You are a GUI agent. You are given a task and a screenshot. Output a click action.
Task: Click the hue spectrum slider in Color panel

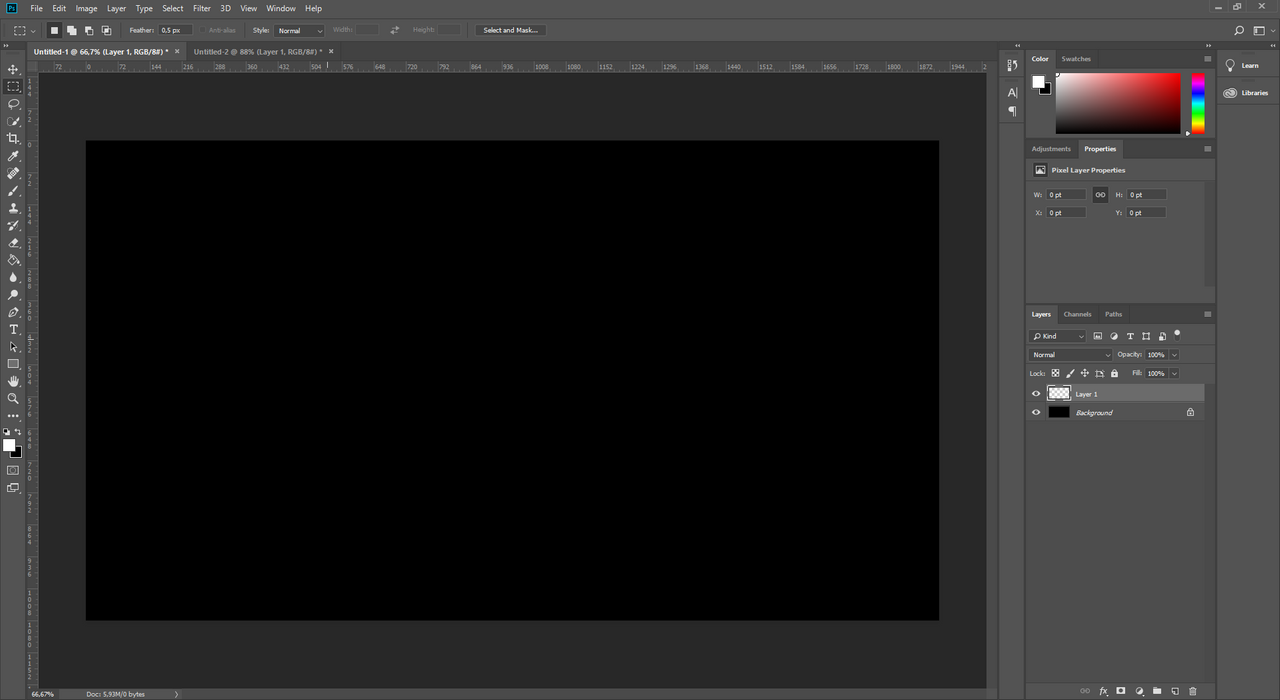click(x=1198, y=103)
